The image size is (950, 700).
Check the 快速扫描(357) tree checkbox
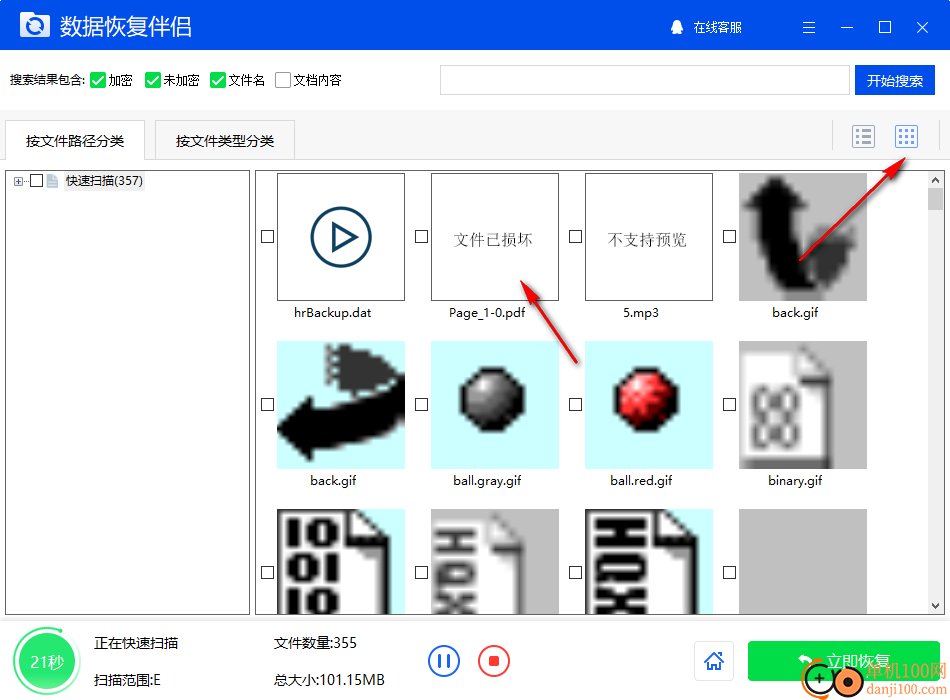click(x=36, y=181)
